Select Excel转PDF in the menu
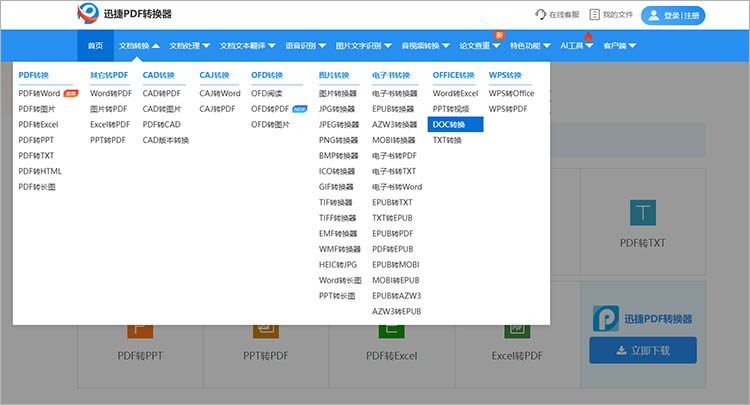This screenshot has height=405, width=750. point(110,124)
